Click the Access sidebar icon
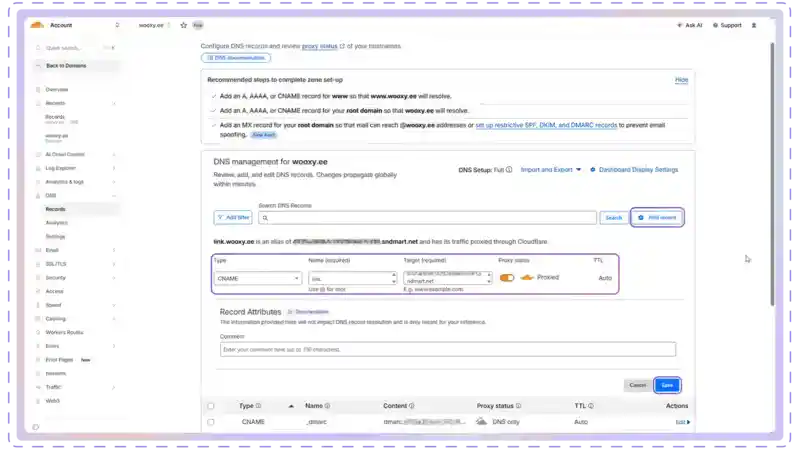800x450 pixels. pos(38,291)
